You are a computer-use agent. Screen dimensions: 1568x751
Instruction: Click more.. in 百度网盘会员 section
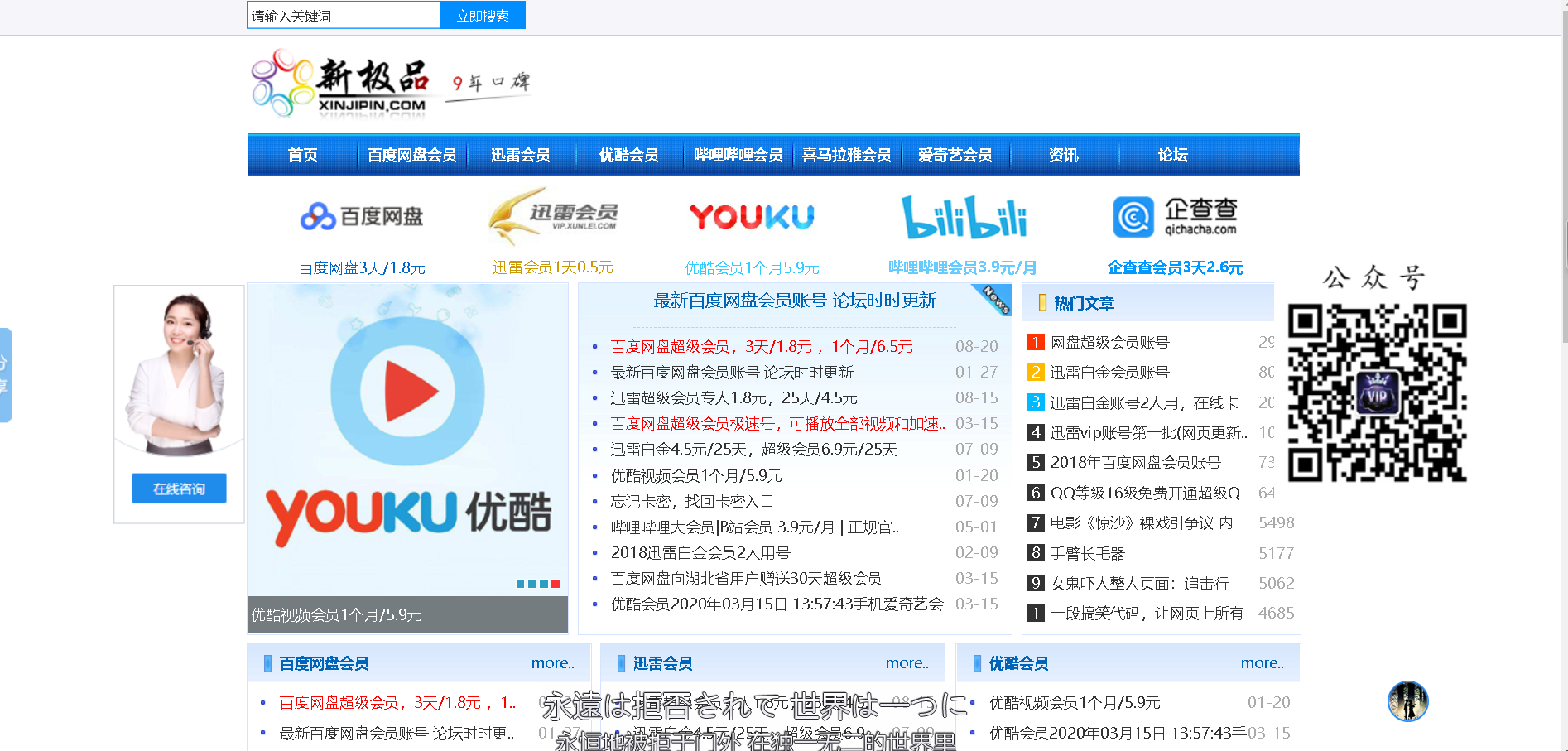point(553,663)
